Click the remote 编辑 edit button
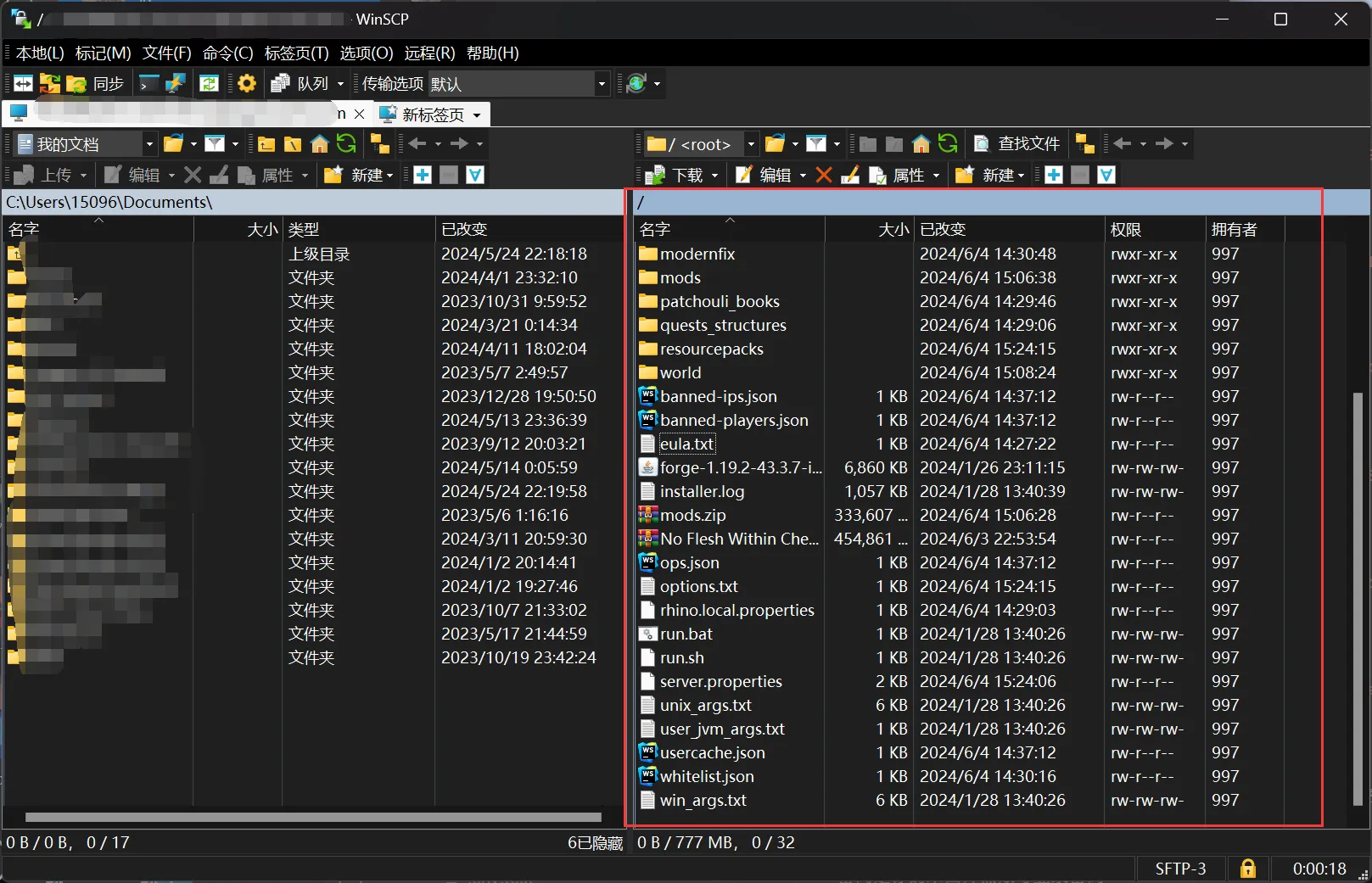Viewport: 1372px width, 883px height. 764,175
